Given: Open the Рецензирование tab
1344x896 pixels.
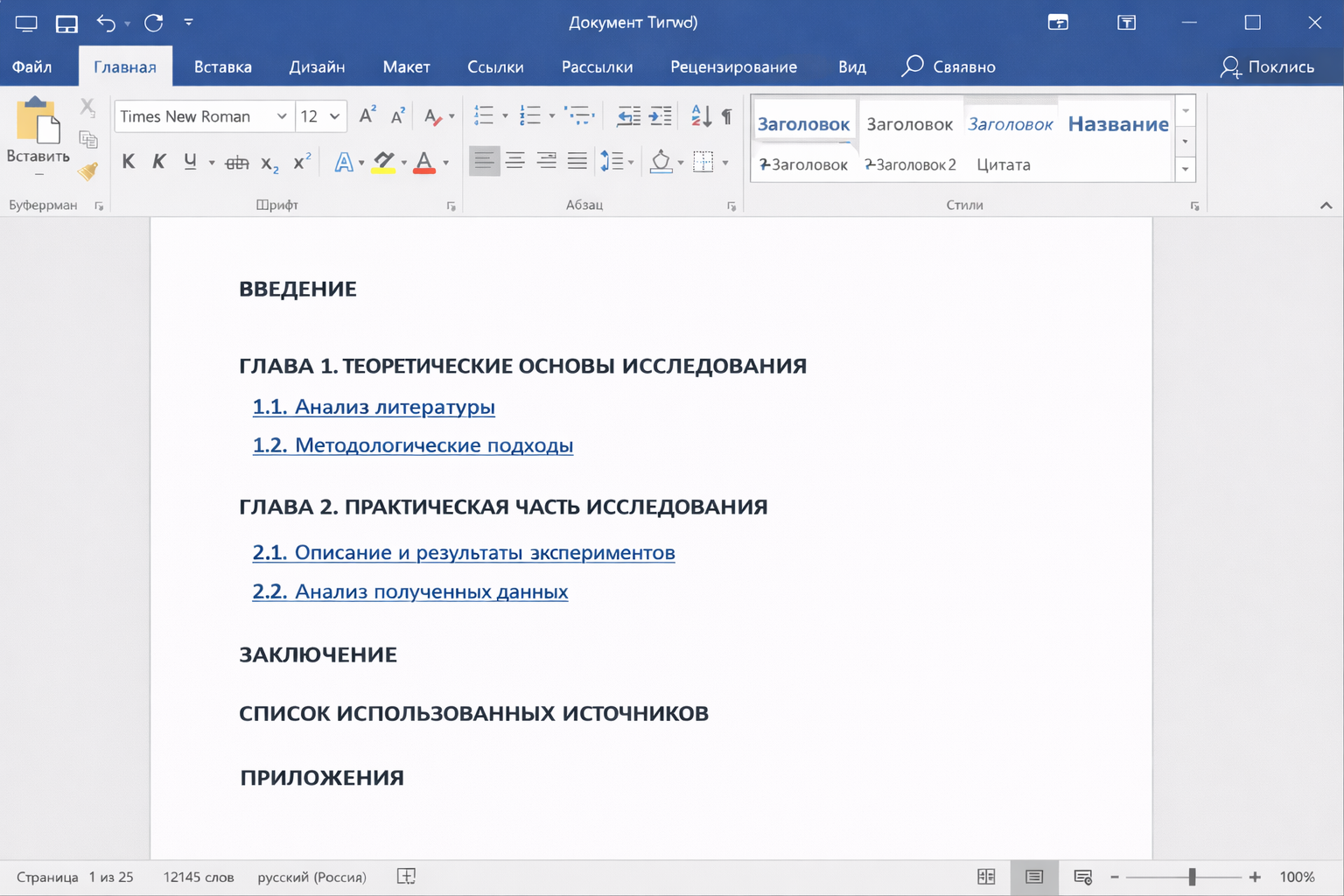Looking at the screenshot, I should pyautogui.click(x=733, y=66).
